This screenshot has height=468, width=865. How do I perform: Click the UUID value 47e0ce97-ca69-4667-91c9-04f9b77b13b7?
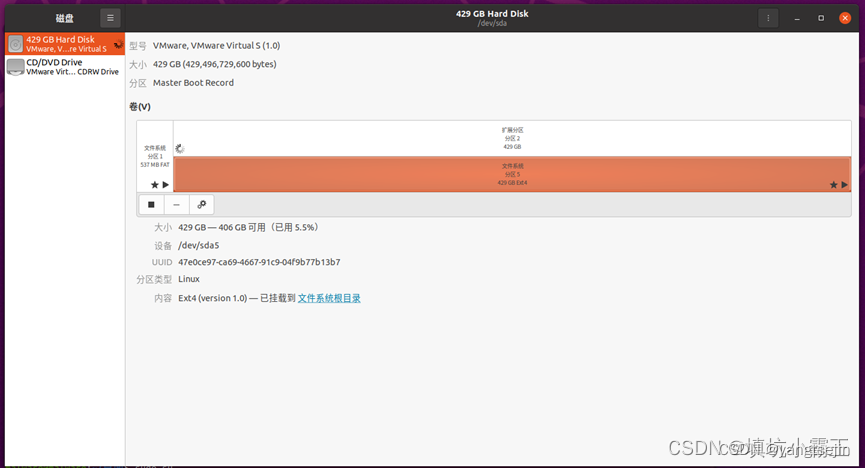[259, 262]
